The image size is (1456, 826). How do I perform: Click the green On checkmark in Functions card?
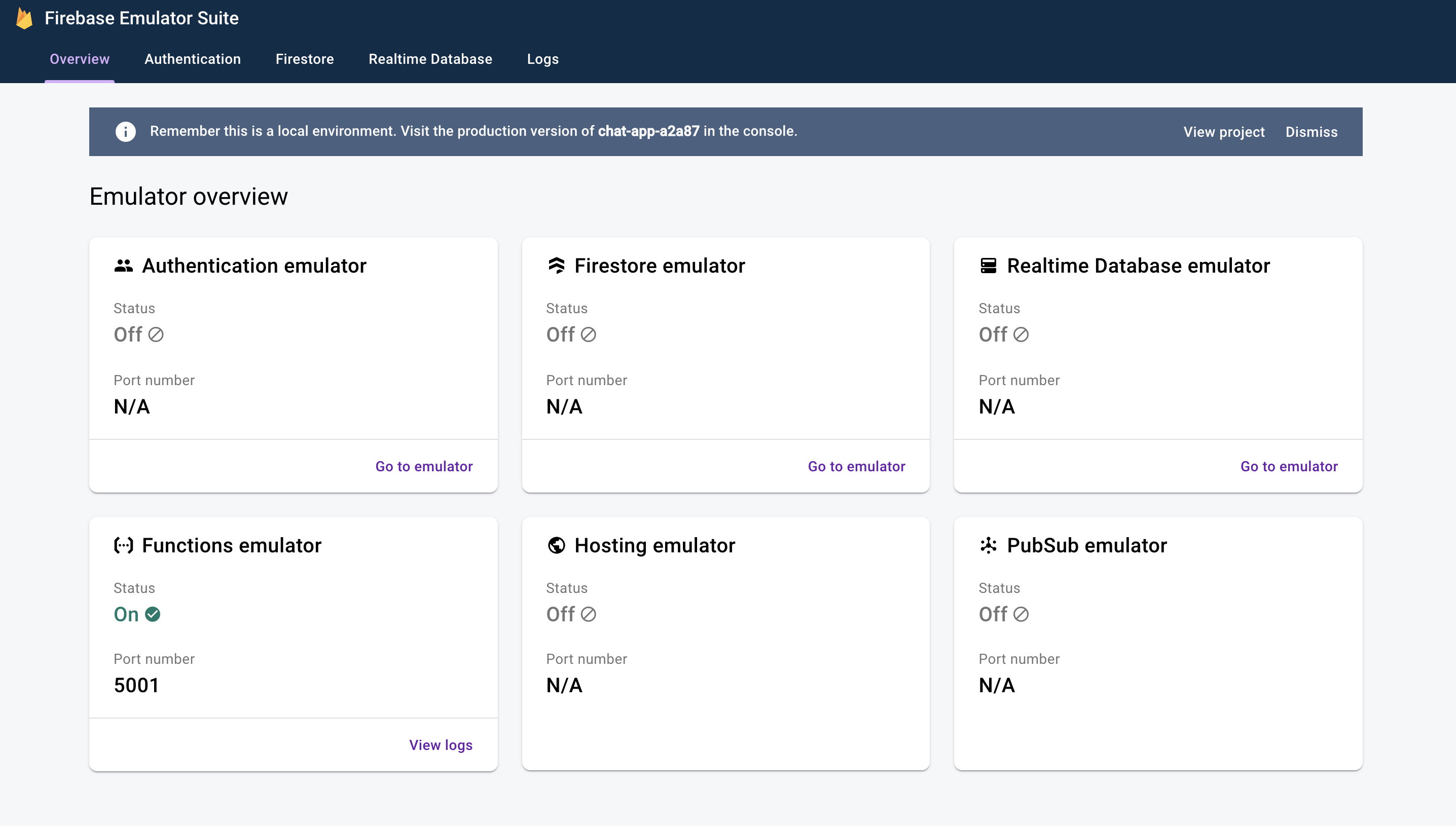click(x=153, y=614)
